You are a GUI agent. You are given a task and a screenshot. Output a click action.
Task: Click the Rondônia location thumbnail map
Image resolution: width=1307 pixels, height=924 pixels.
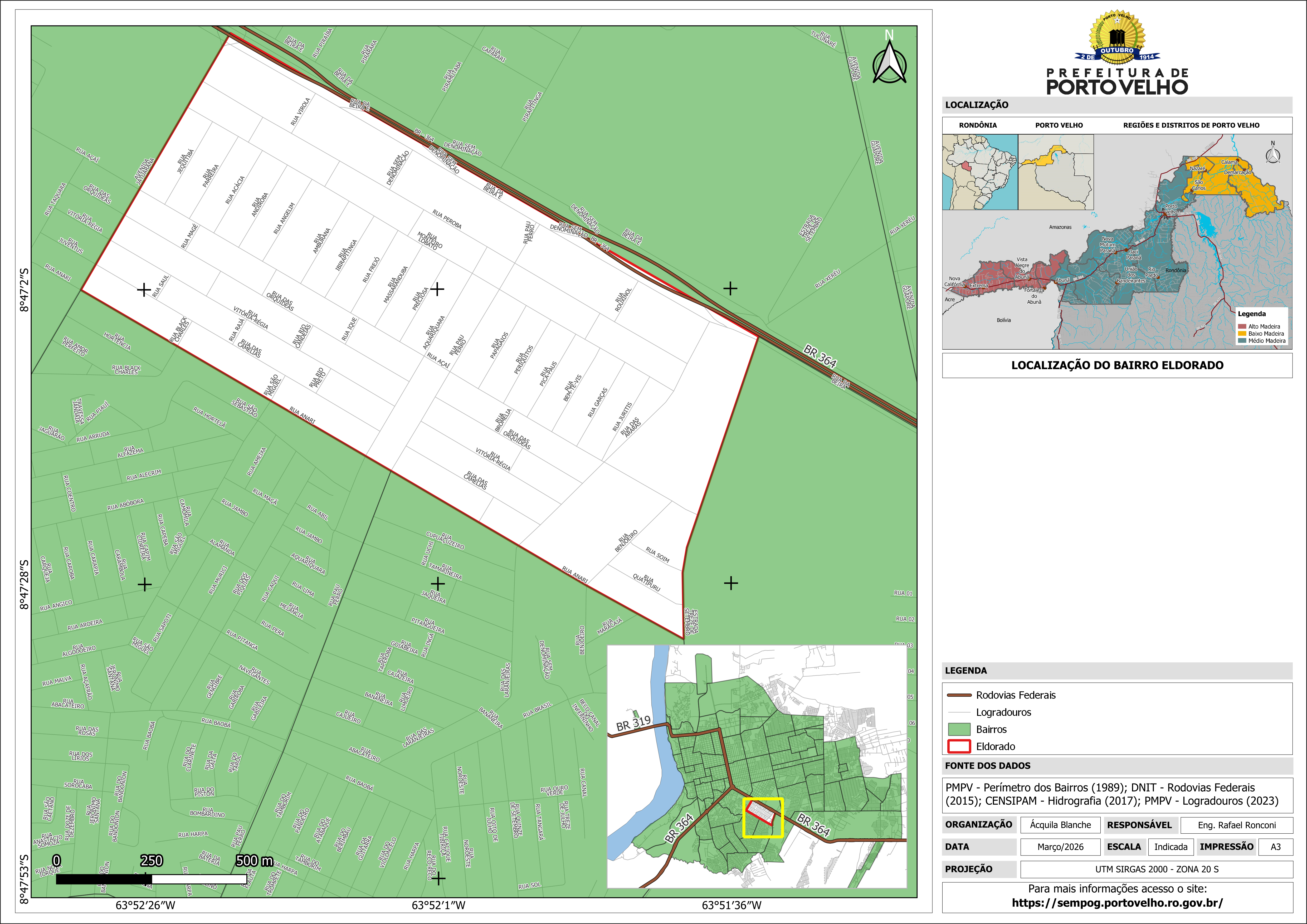coord(980,172)
